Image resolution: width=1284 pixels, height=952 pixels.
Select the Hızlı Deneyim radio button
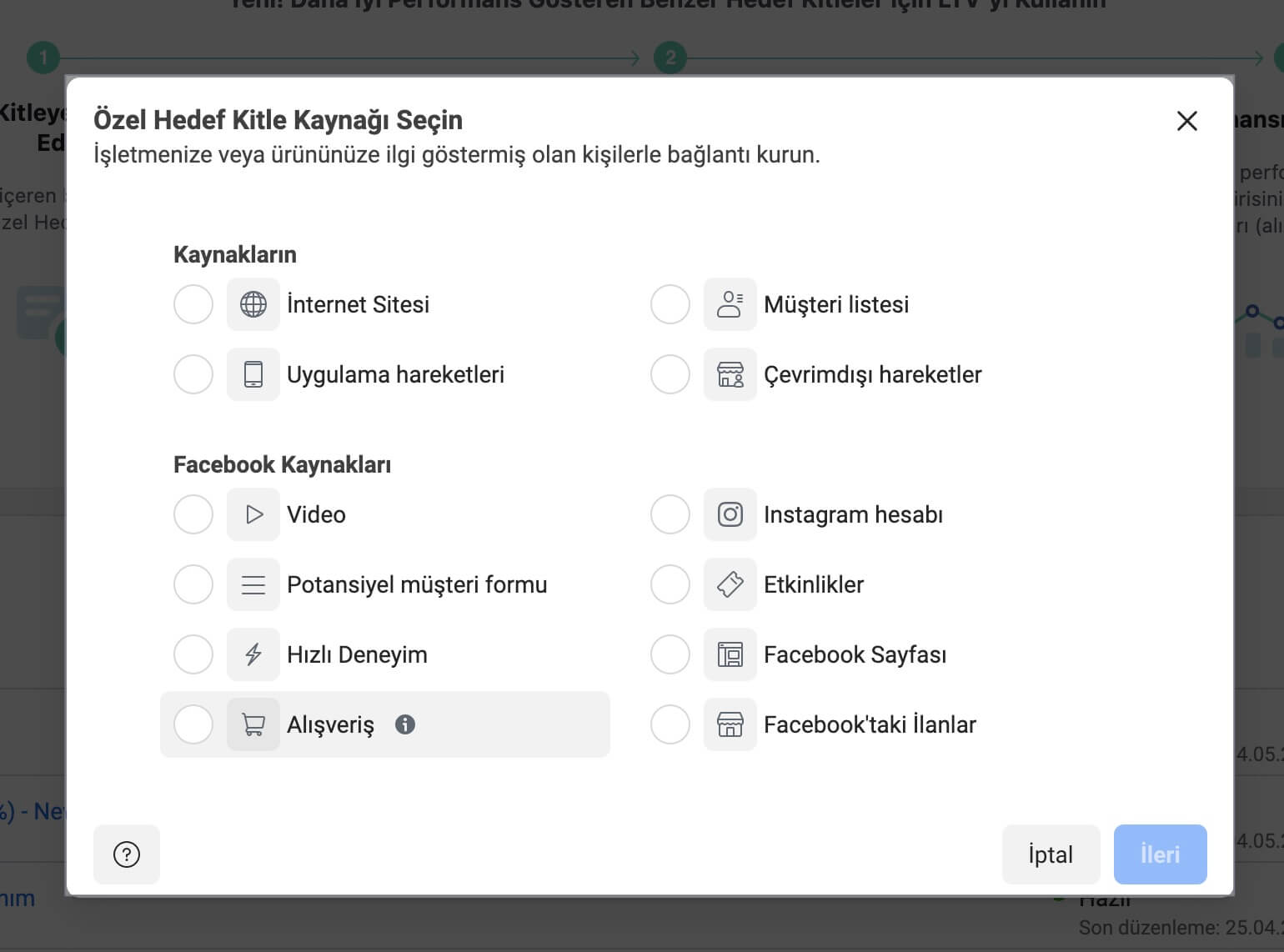coord(193,654)
